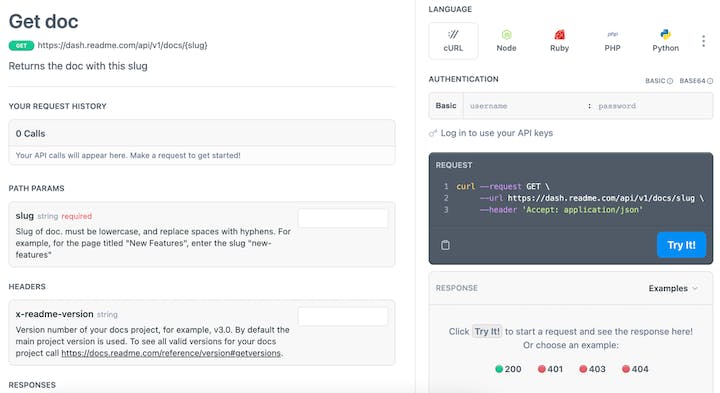
Task: Click the endpoint URL text under Get doc
Action: [x=122, y=45]
